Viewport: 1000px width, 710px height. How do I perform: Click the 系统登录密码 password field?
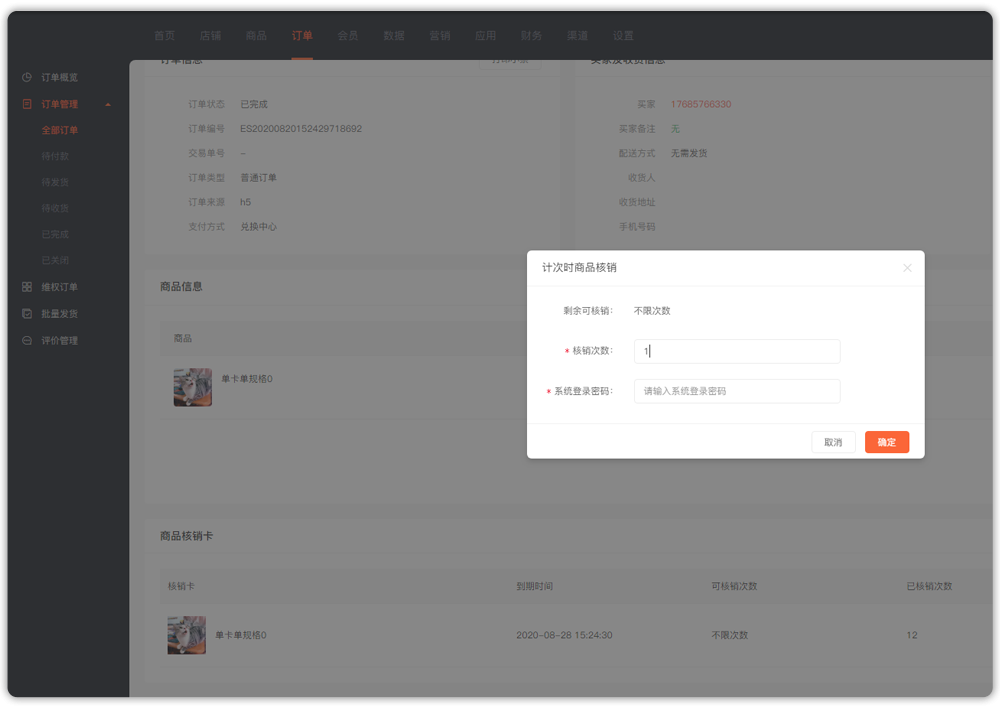click(737, 391)
